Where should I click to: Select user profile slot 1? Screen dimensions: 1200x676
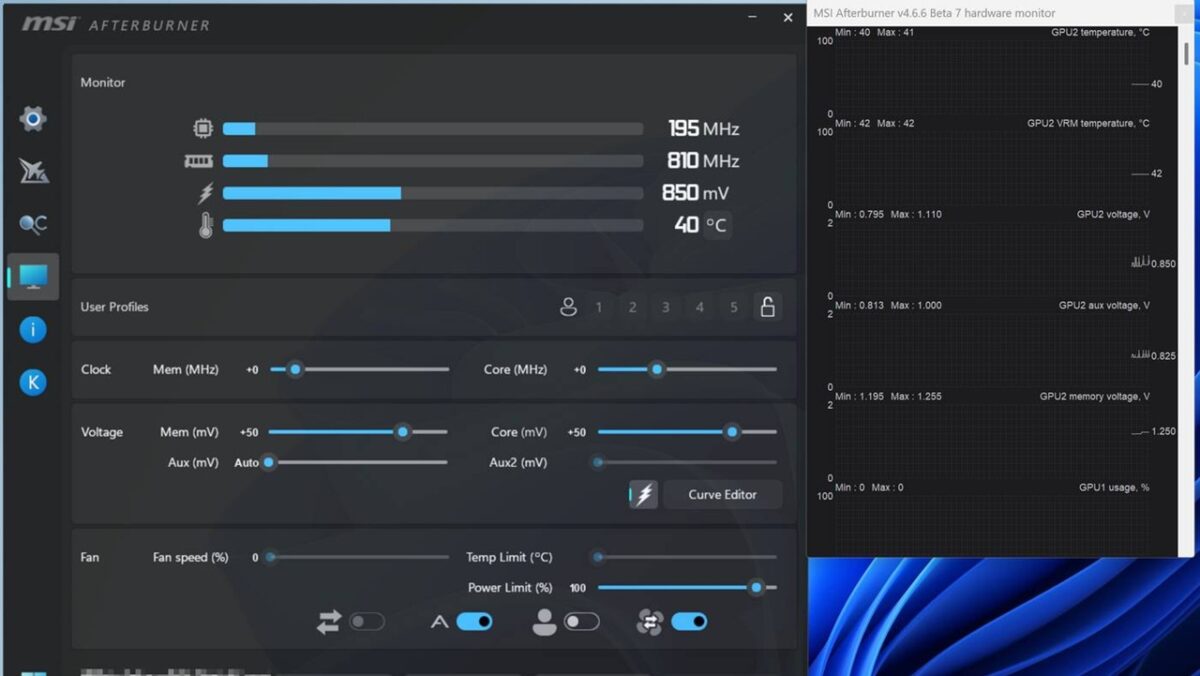[599, 307]
